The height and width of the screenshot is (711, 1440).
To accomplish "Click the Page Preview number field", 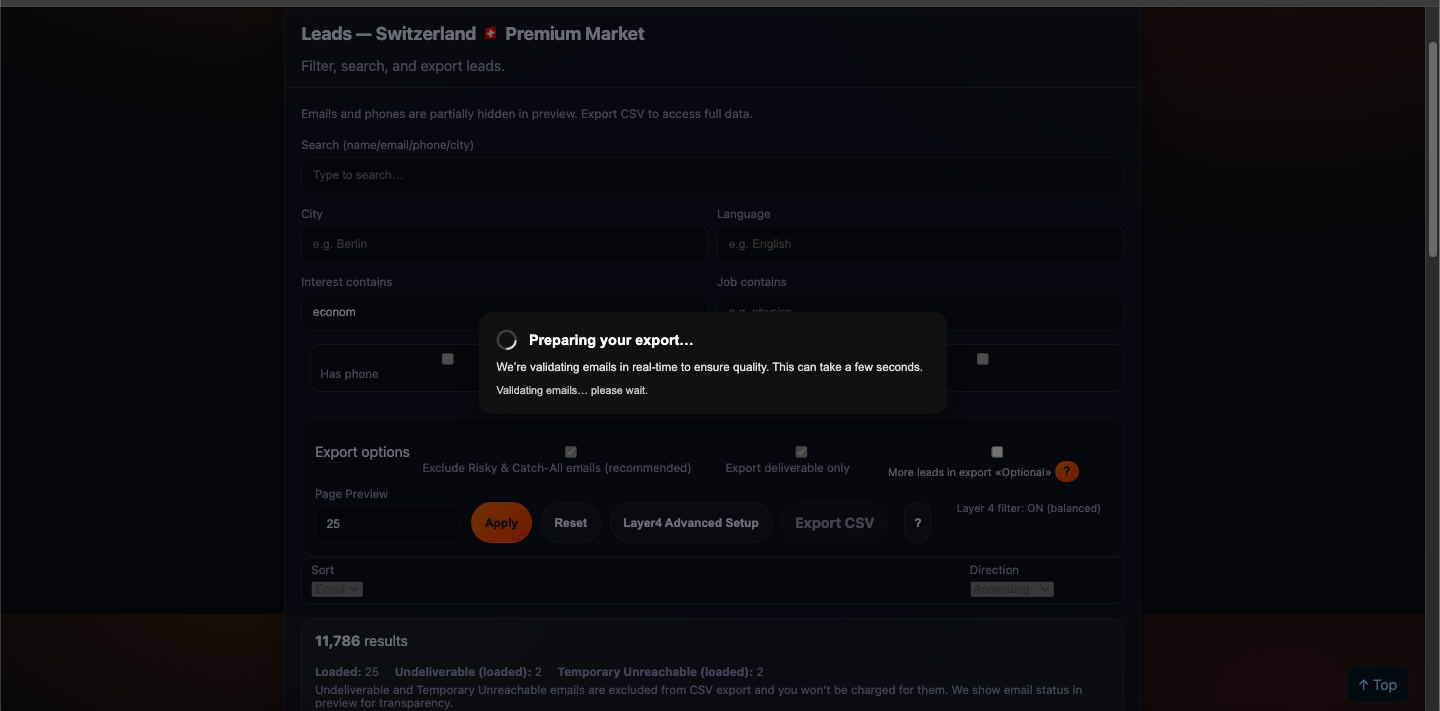I will click(387, 523).
